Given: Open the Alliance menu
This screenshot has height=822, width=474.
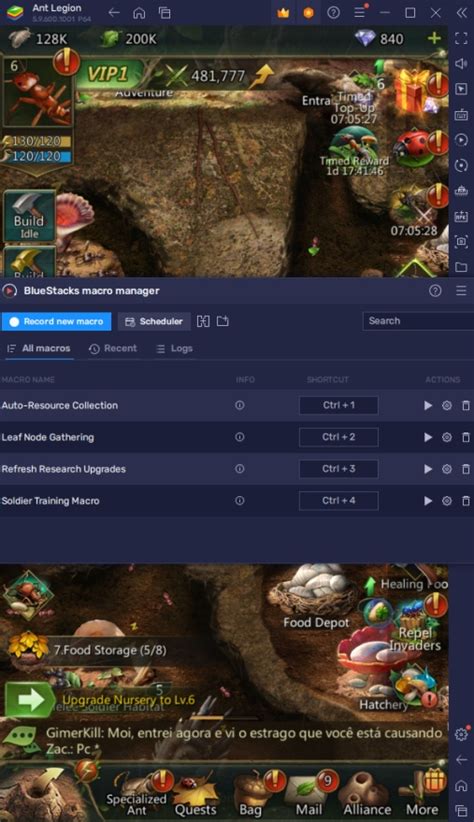Looking at the screenshot, I should (367, 794).
